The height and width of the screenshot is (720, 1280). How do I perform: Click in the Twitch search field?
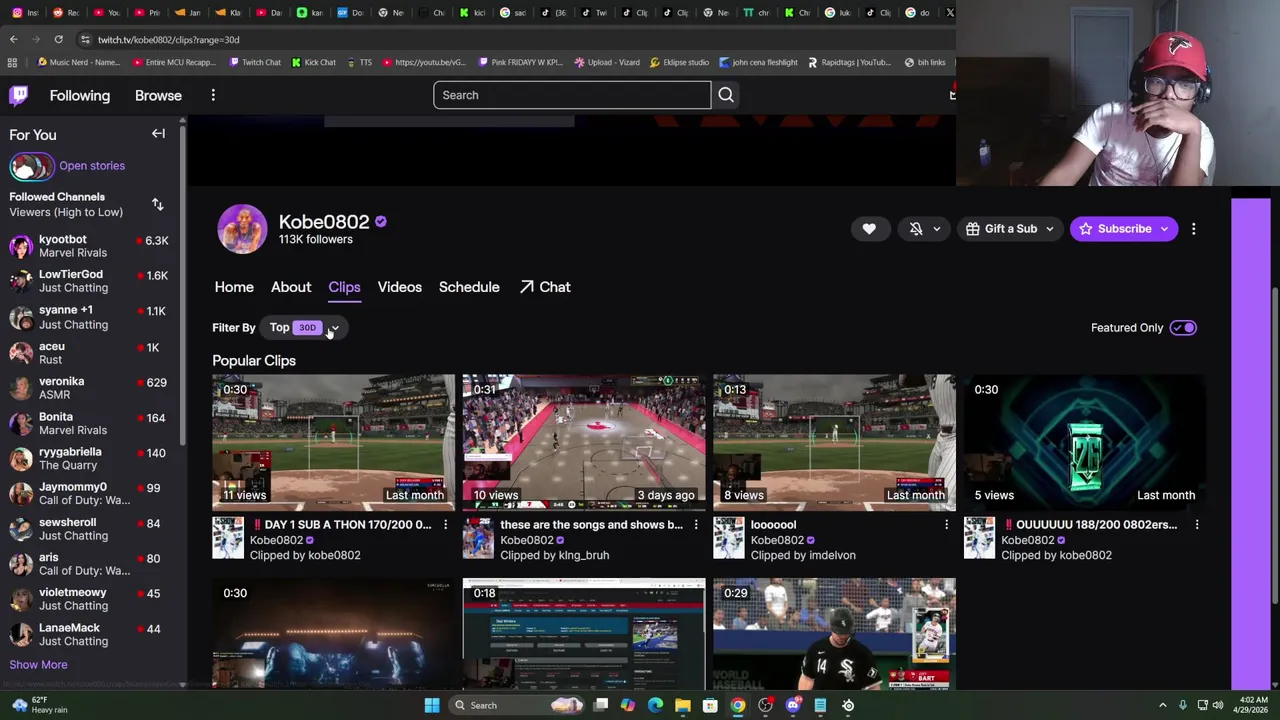572,95
